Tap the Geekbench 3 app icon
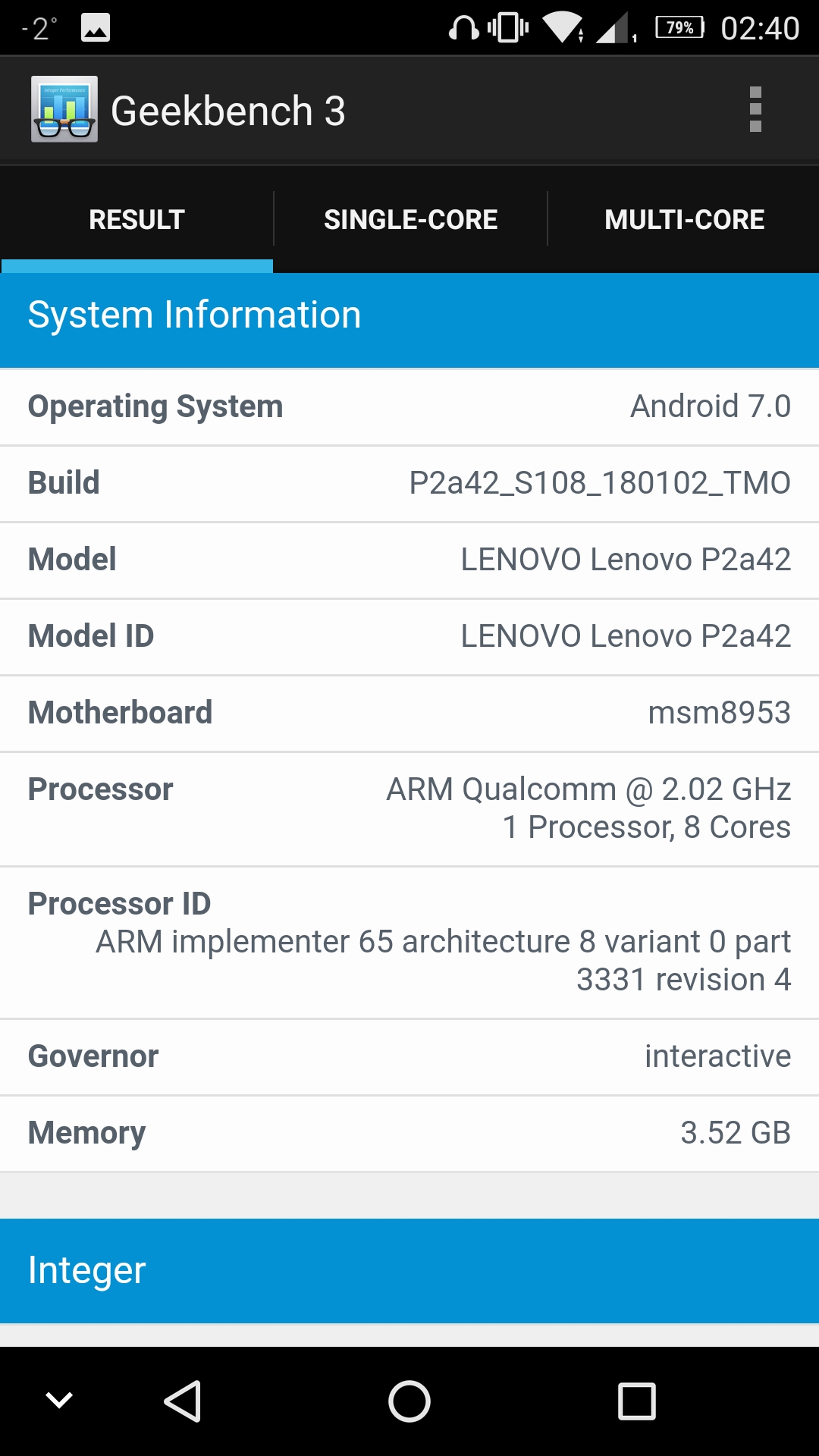 [x=64, y=109]
